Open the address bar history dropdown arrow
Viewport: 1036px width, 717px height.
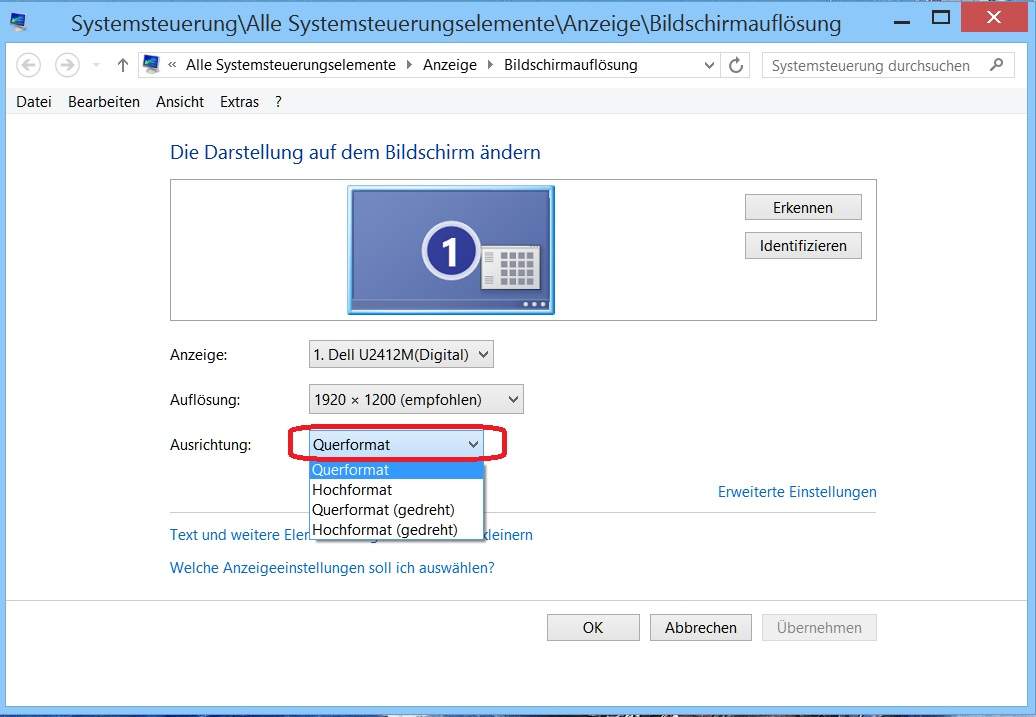pos(708,65)
